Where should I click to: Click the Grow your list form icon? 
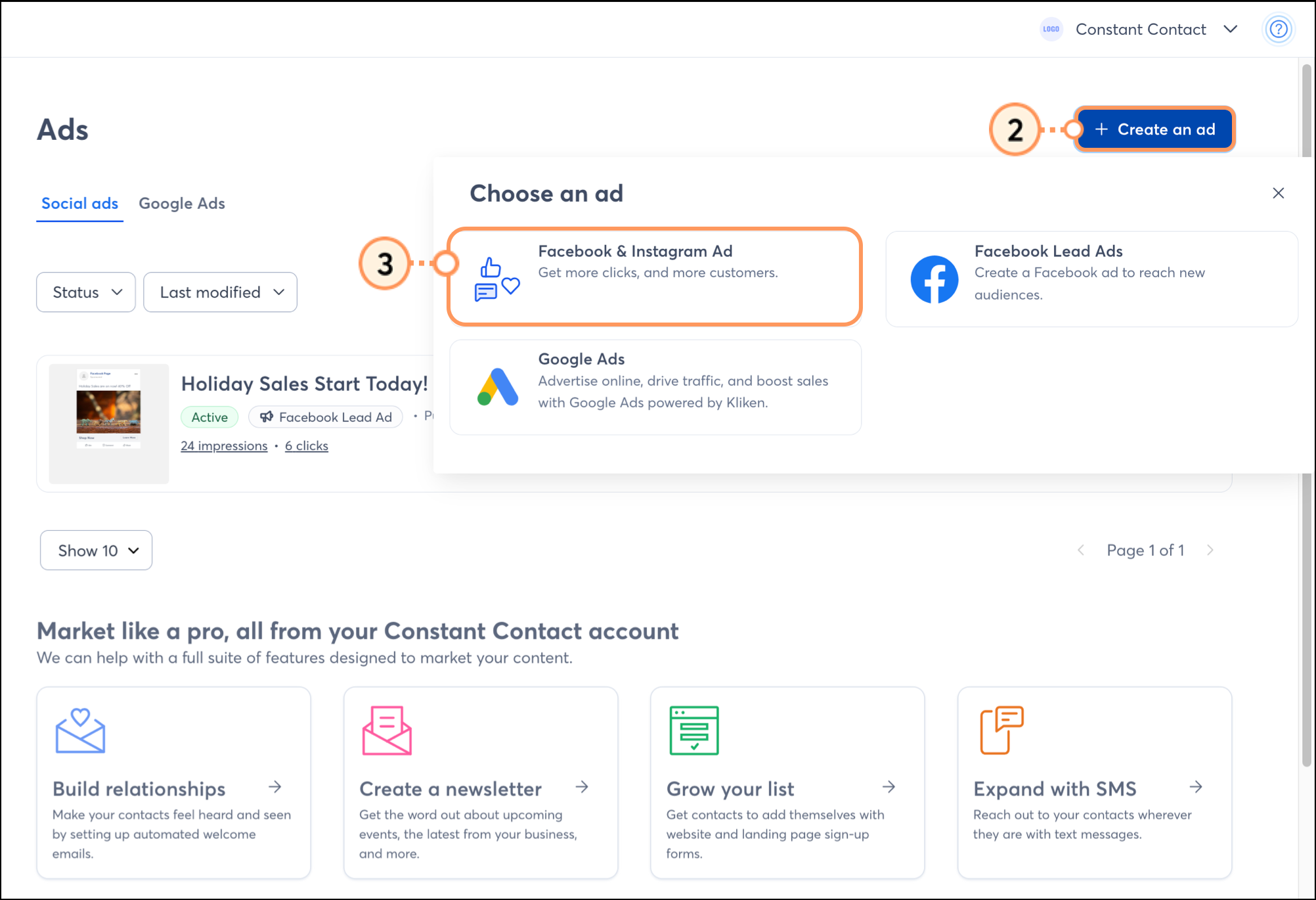[693, 731]
